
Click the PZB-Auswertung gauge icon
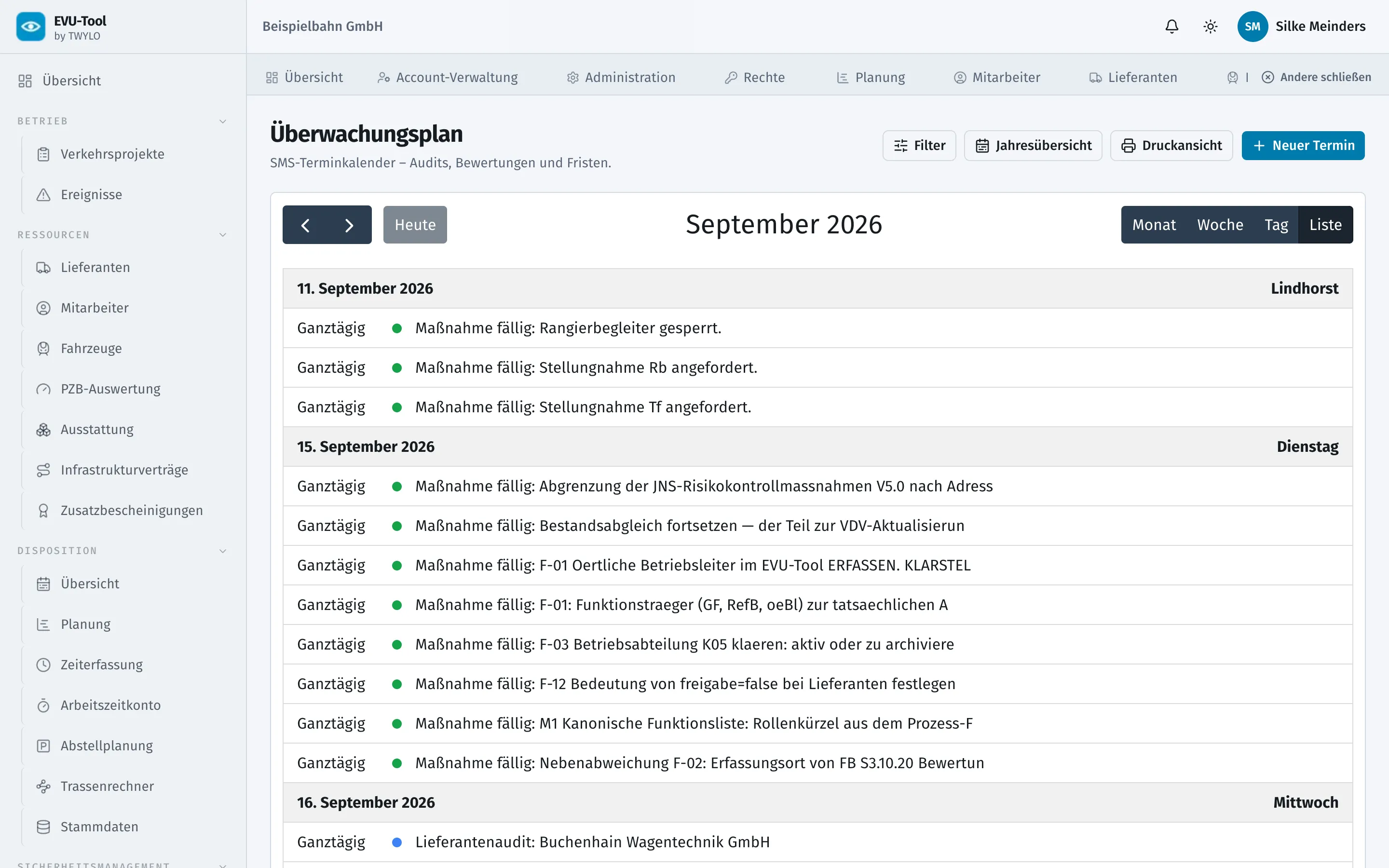(x=43, y=389)
